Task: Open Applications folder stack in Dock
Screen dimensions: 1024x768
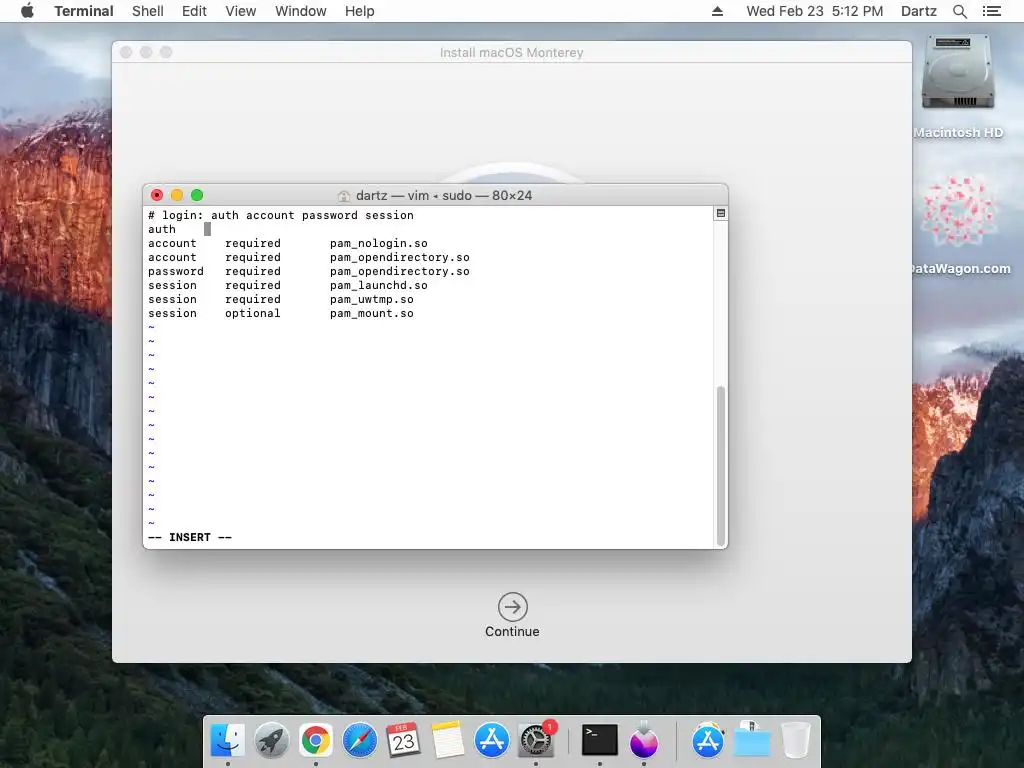Action: point(708,741)
